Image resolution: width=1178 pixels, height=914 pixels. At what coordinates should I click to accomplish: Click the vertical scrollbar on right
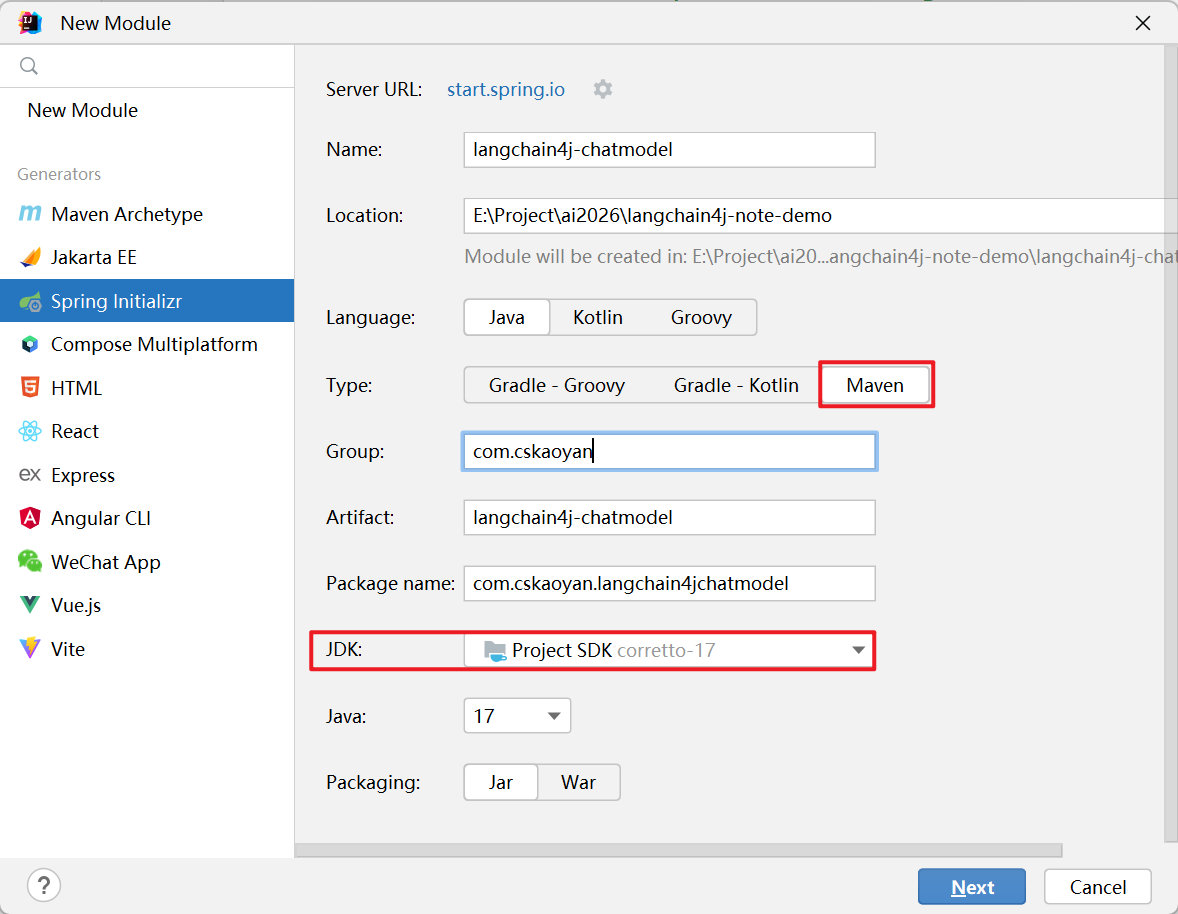click(1170, 443)
